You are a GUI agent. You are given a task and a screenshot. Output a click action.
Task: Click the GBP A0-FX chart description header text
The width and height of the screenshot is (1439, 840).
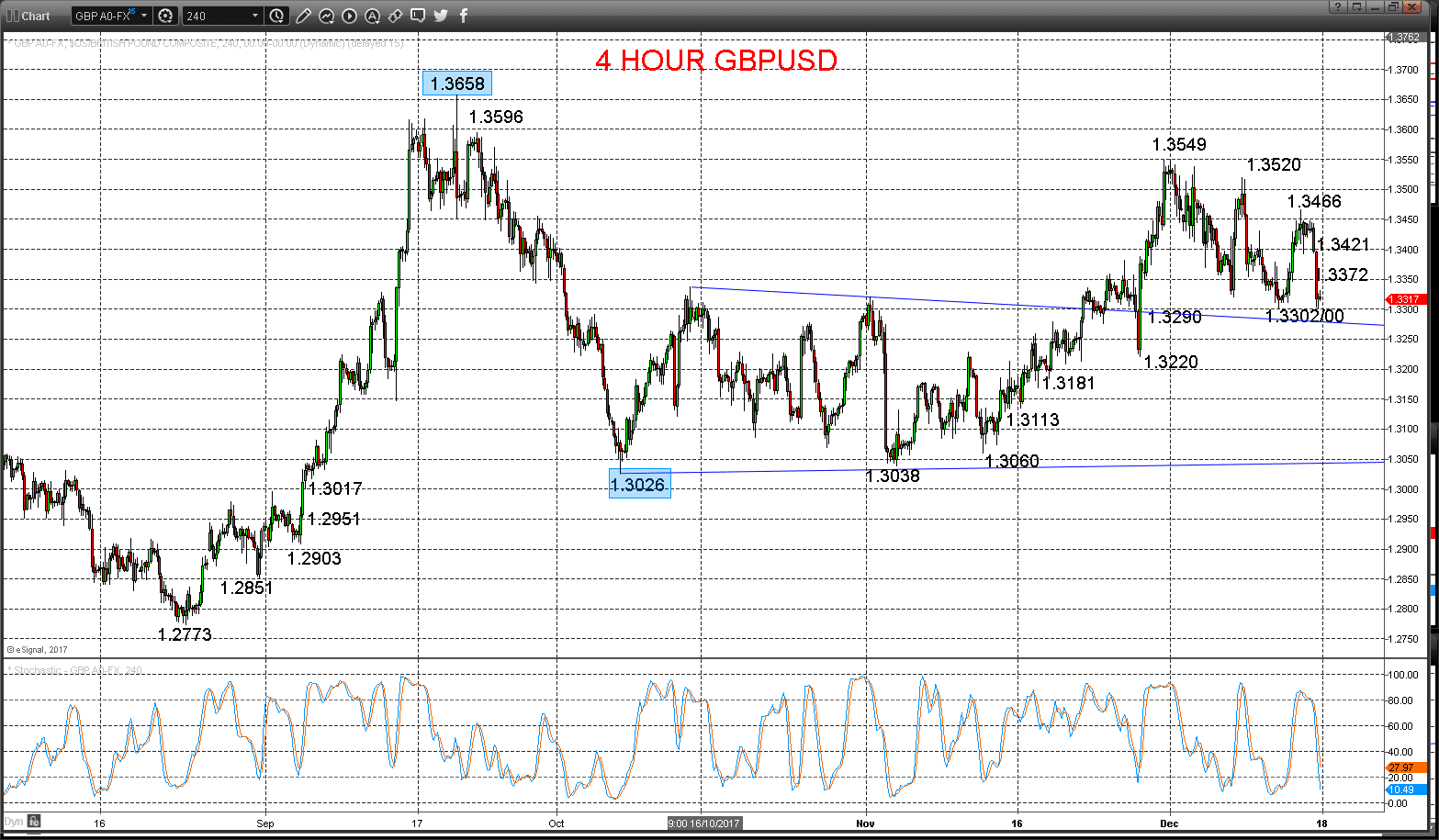coord(207,42)
